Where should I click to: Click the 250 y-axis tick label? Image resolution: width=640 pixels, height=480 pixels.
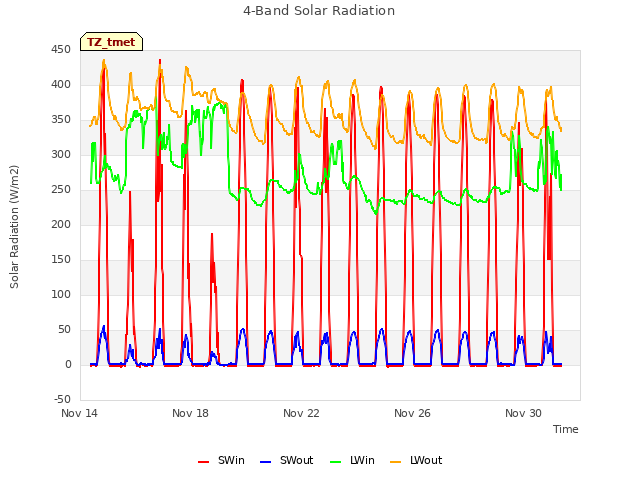point(61,190)
